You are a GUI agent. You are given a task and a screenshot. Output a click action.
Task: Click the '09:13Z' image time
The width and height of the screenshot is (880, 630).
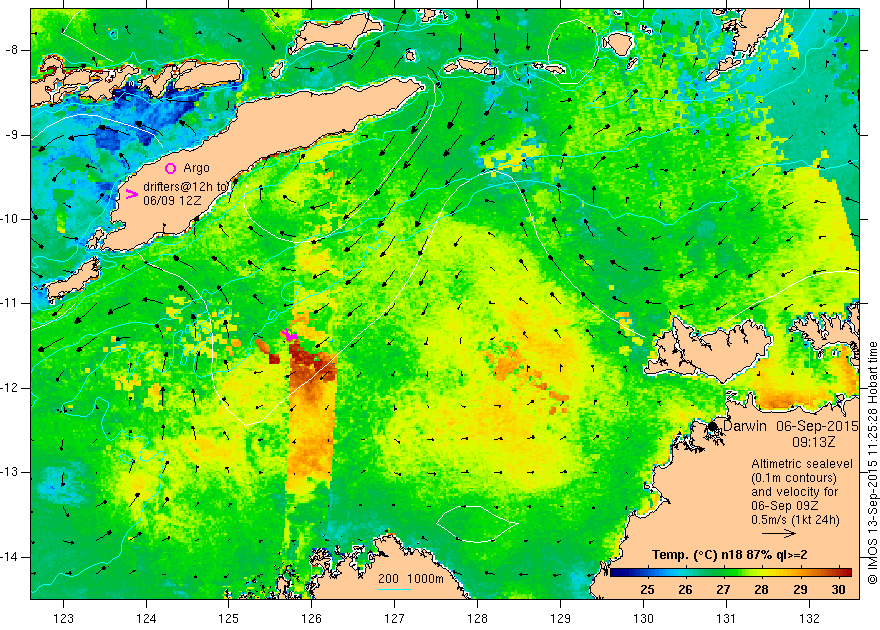click(813, 442)
